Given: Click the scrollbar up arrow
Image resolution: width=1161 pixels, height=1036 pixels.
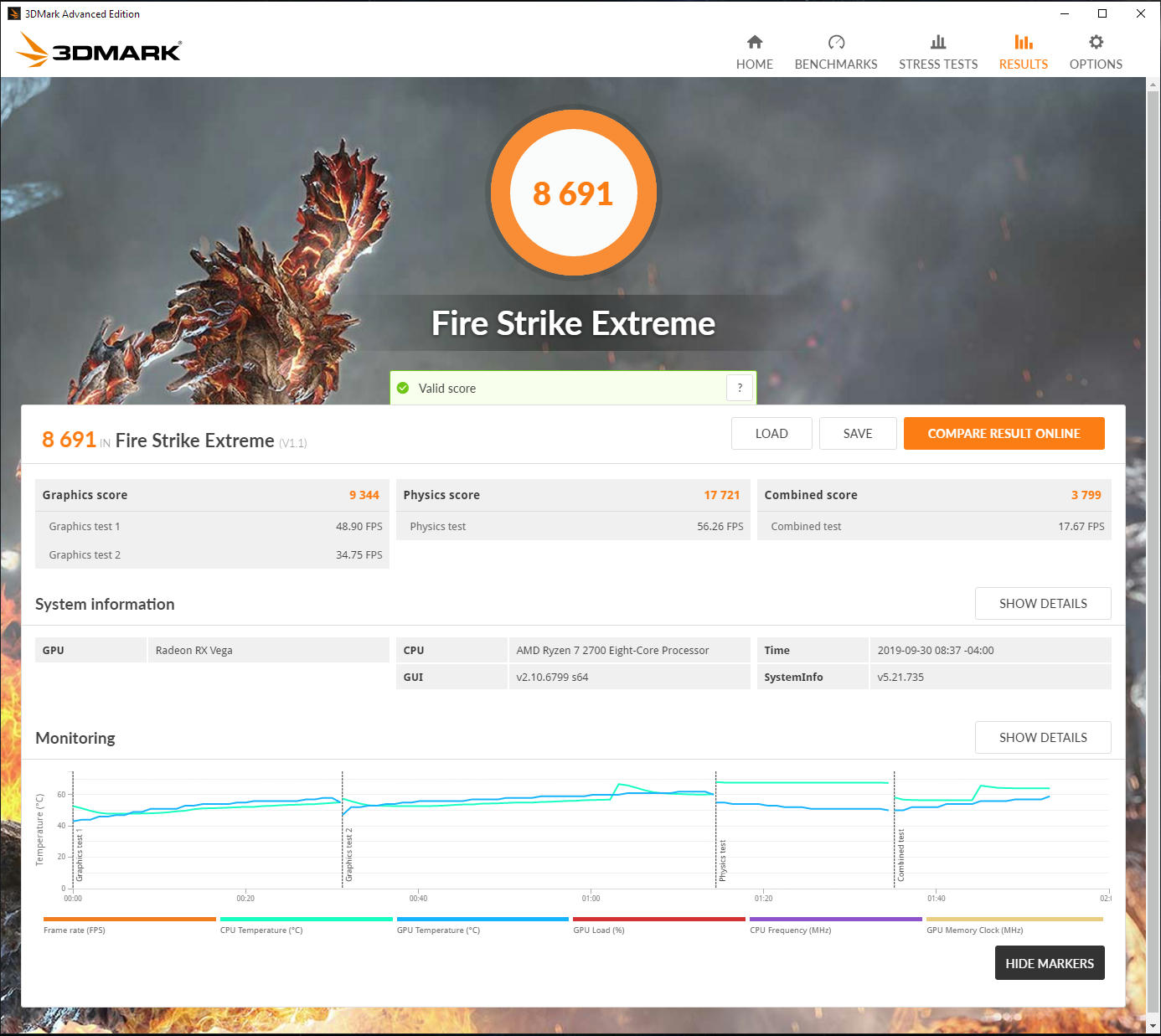Looking at the screenshot, I should 1153,85.
